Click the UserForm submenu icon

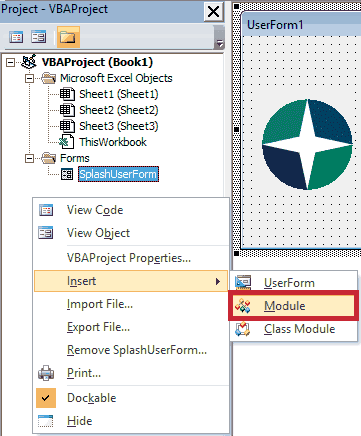pos(243,282)
